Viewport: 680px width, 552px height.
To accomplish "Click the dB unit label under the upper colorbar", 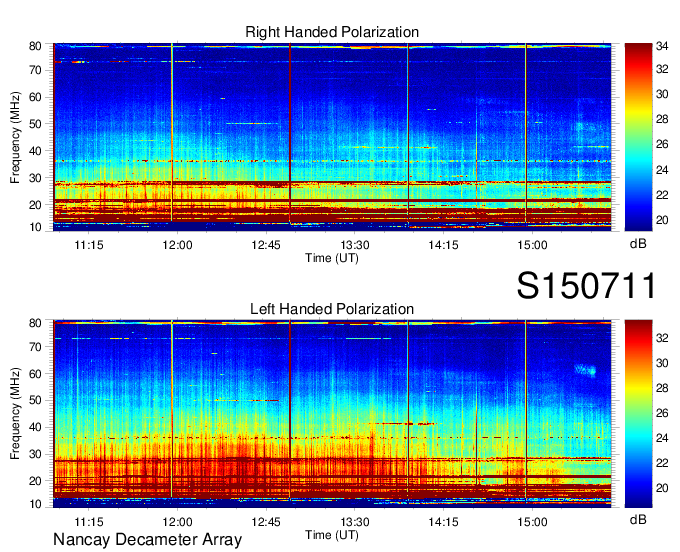I will coord(638,244).
